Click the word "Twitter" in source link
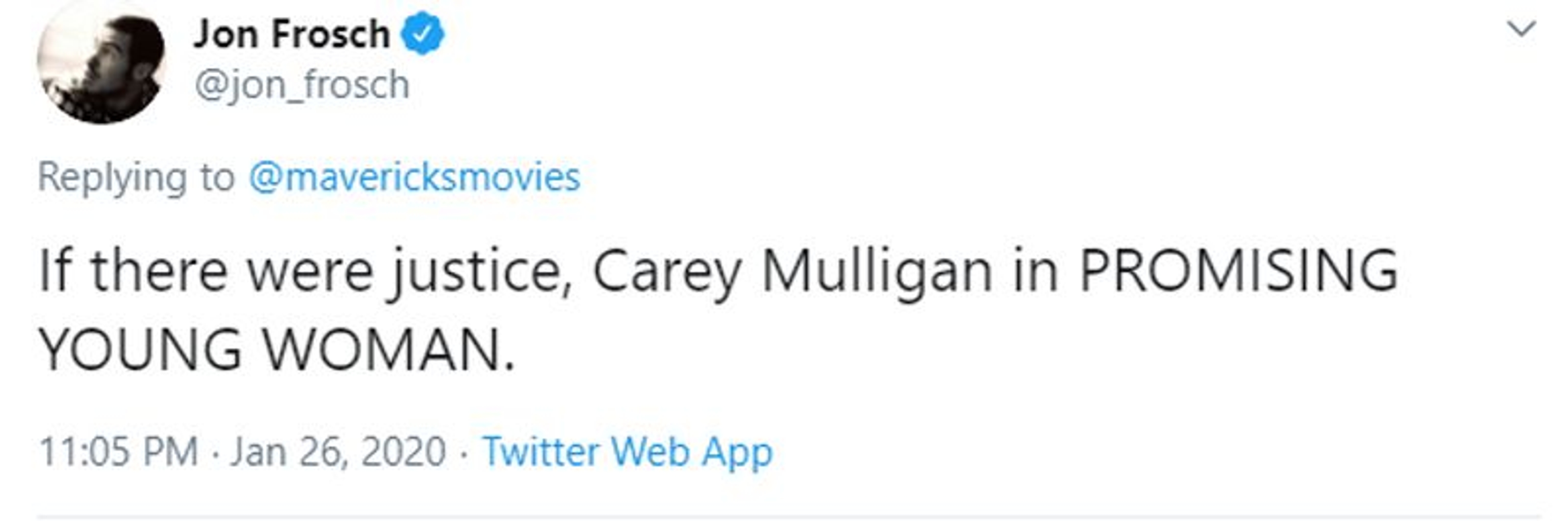Viewport: 1568px width, 521px height. point(541,452)
